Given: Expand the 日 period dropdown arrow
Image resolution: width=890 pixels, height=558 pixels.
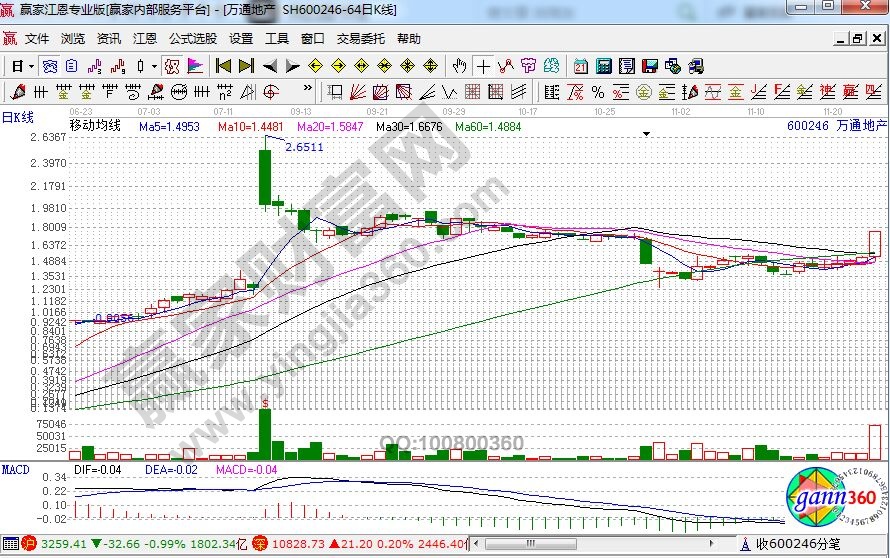Looking at the screenshot, I should (31, 66).
